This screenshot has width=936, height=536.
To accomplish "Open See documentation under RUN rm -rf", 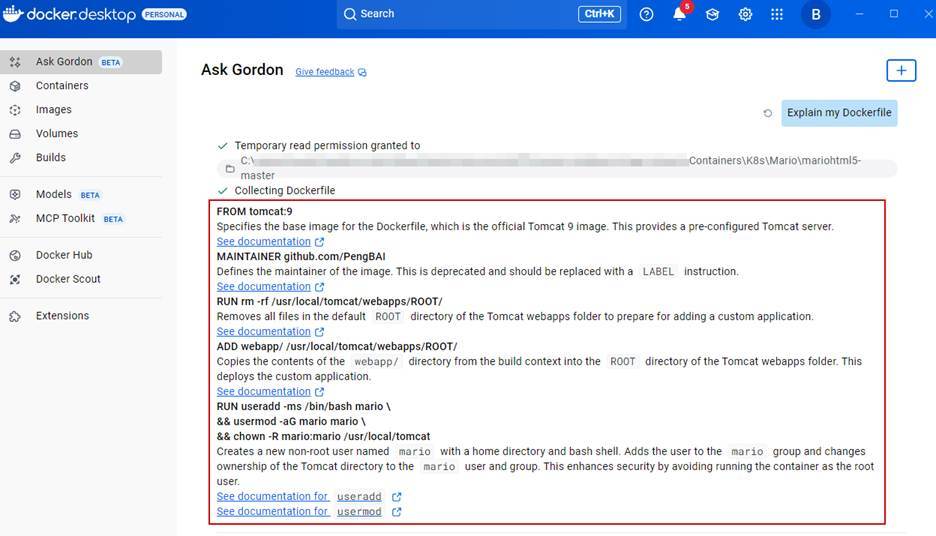I will [263, 331].
